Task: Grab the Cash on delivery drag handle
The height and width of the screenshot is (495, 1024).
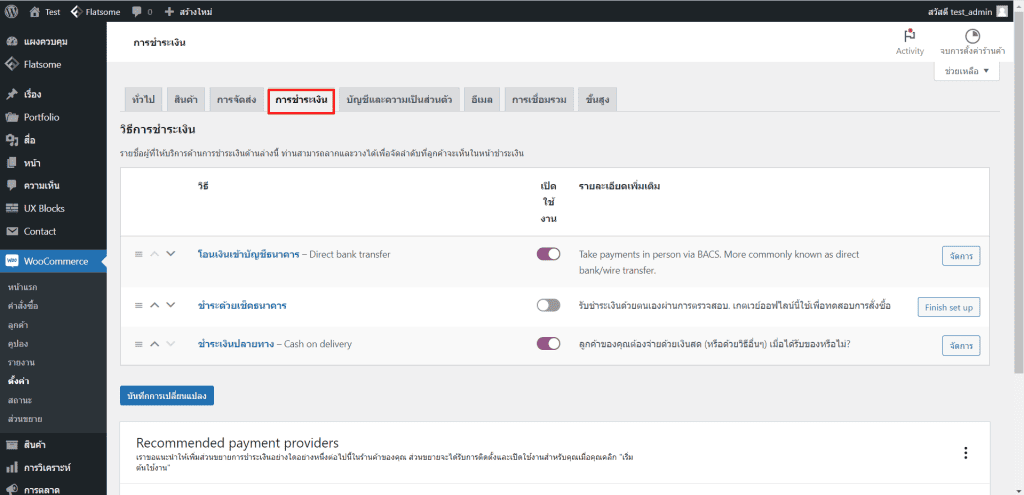Action: 138,344
